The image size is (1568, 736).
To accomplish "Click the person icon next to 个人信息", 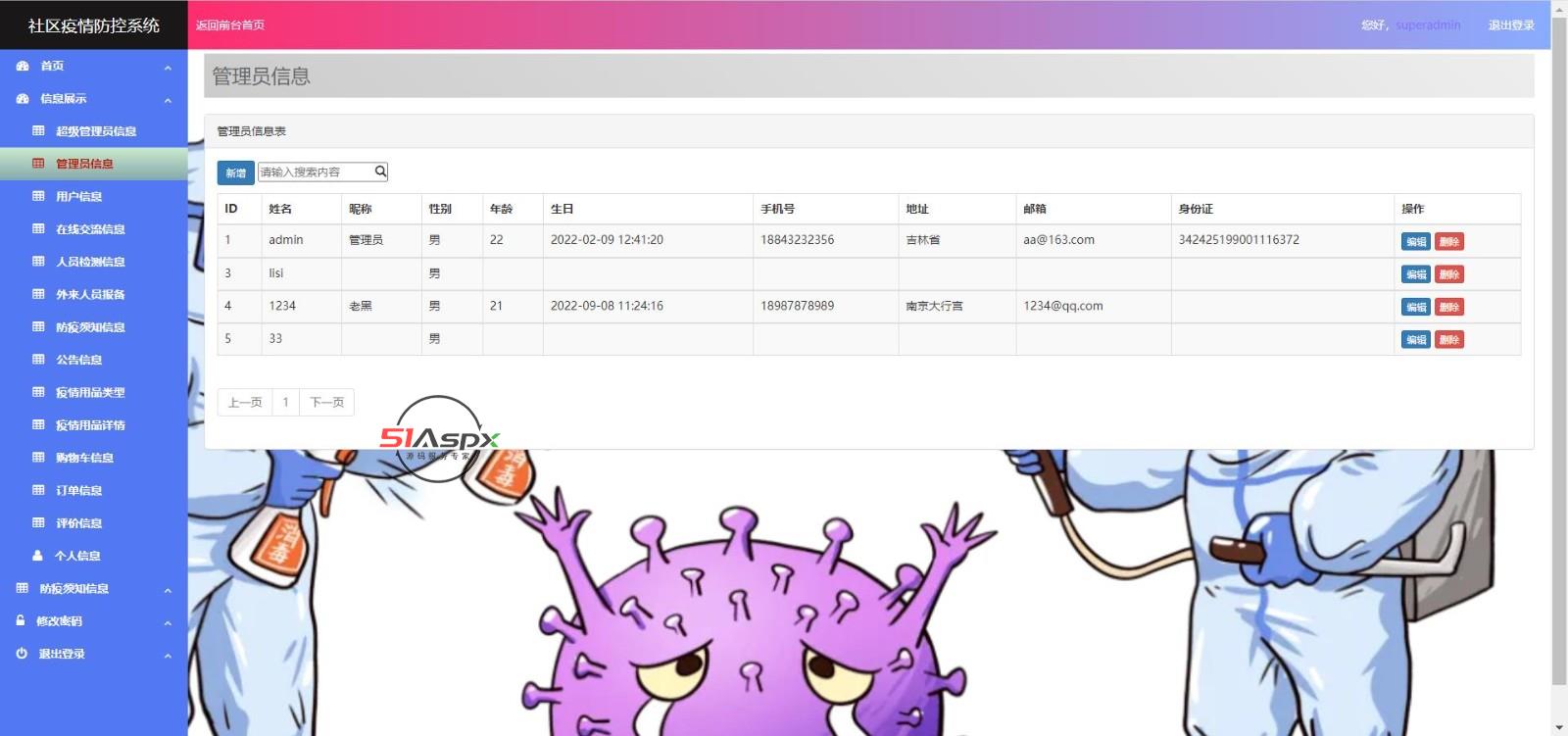I will pos(37,556).
